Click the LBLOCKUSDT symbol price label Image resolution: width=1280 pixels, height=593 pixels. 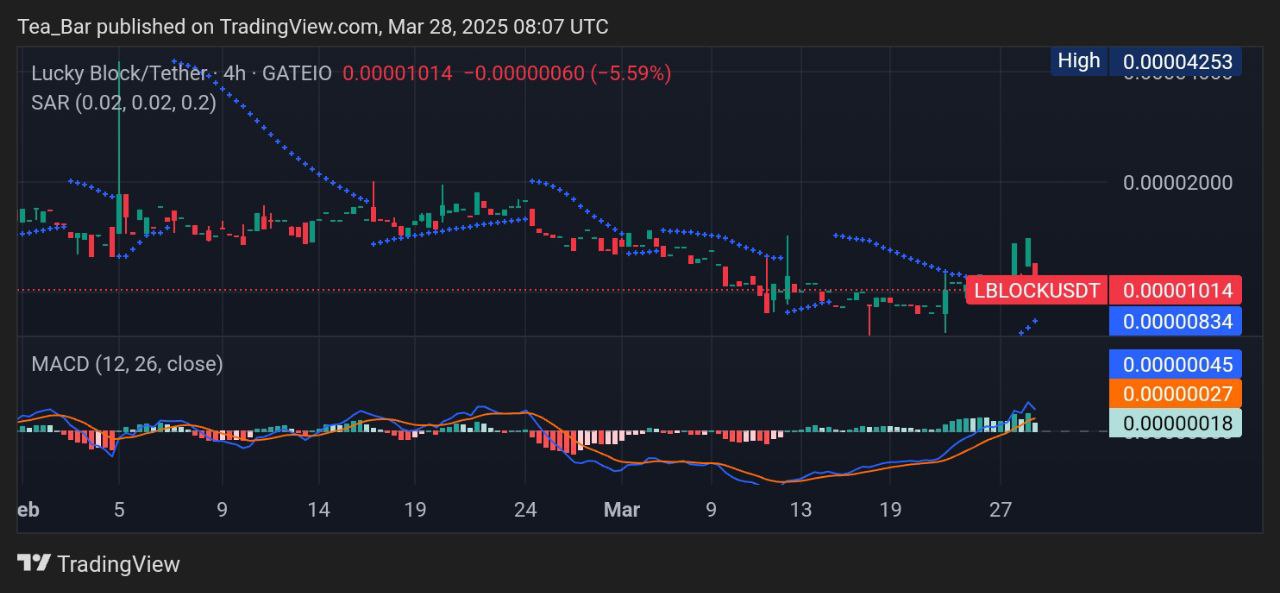(x=1037, y=291)
